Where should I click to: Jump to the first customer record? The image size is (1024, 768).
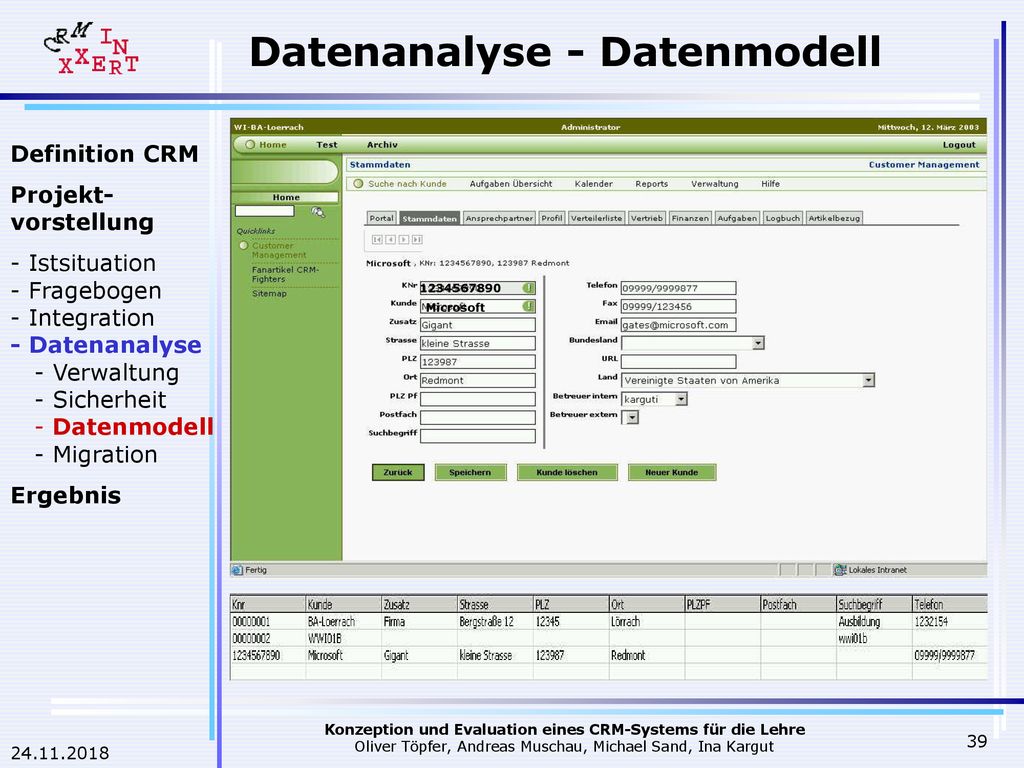click(x=377, y=240)
